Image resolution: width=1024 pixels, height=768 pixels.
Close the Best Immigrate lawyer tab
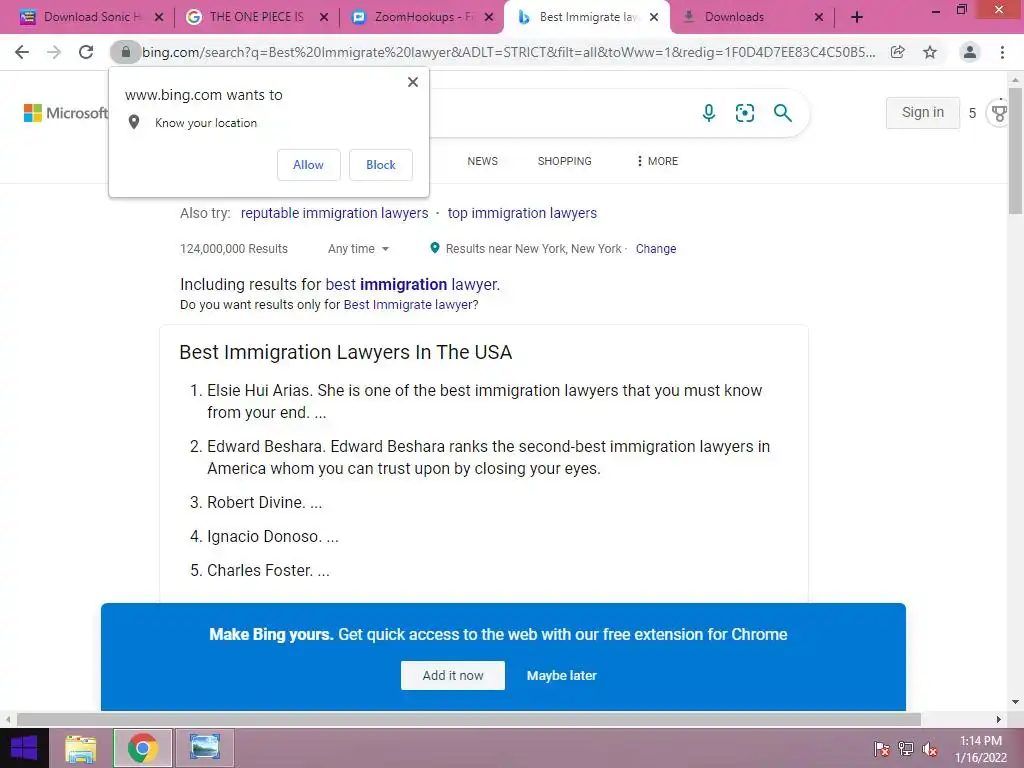click(654, 17)
